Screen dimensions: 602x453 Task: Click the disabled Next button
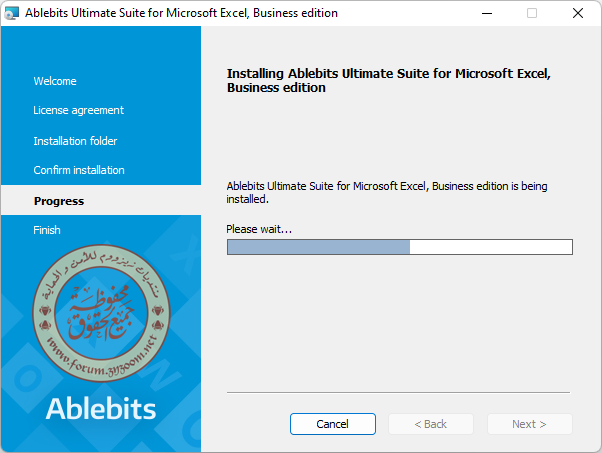pos(529,424)
